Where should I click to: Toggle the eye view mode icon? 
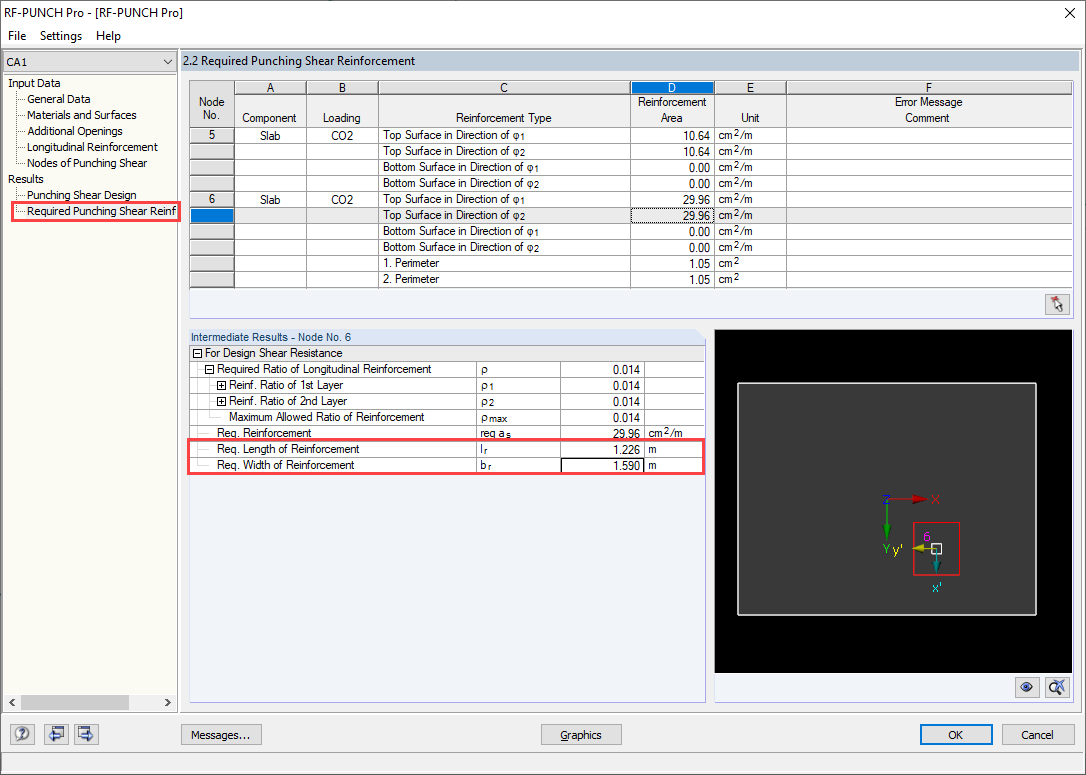coord(1026,687)
